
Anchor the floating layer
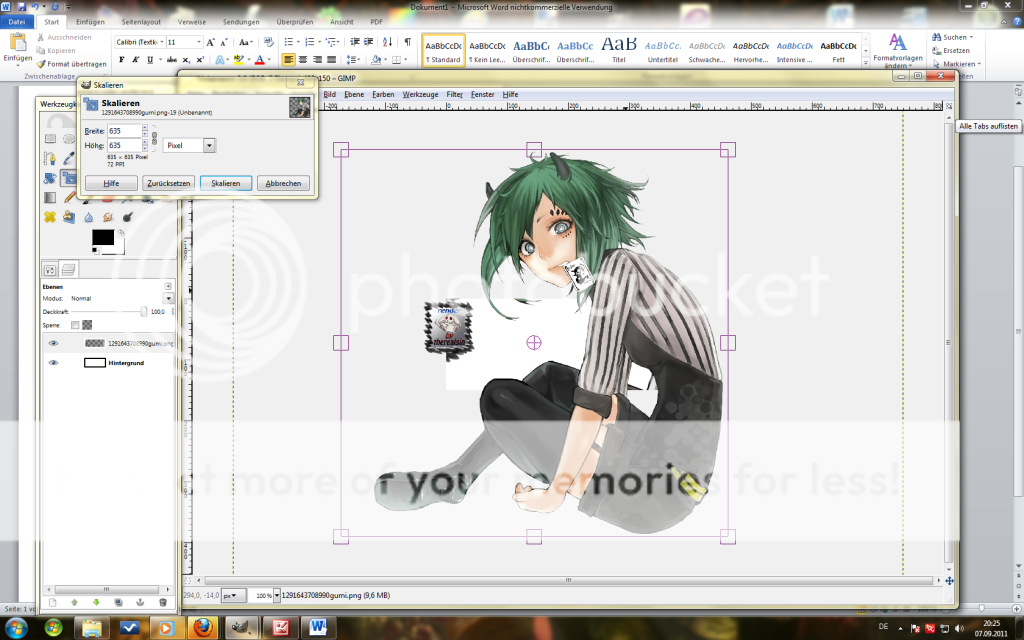[x=140, y=602]
